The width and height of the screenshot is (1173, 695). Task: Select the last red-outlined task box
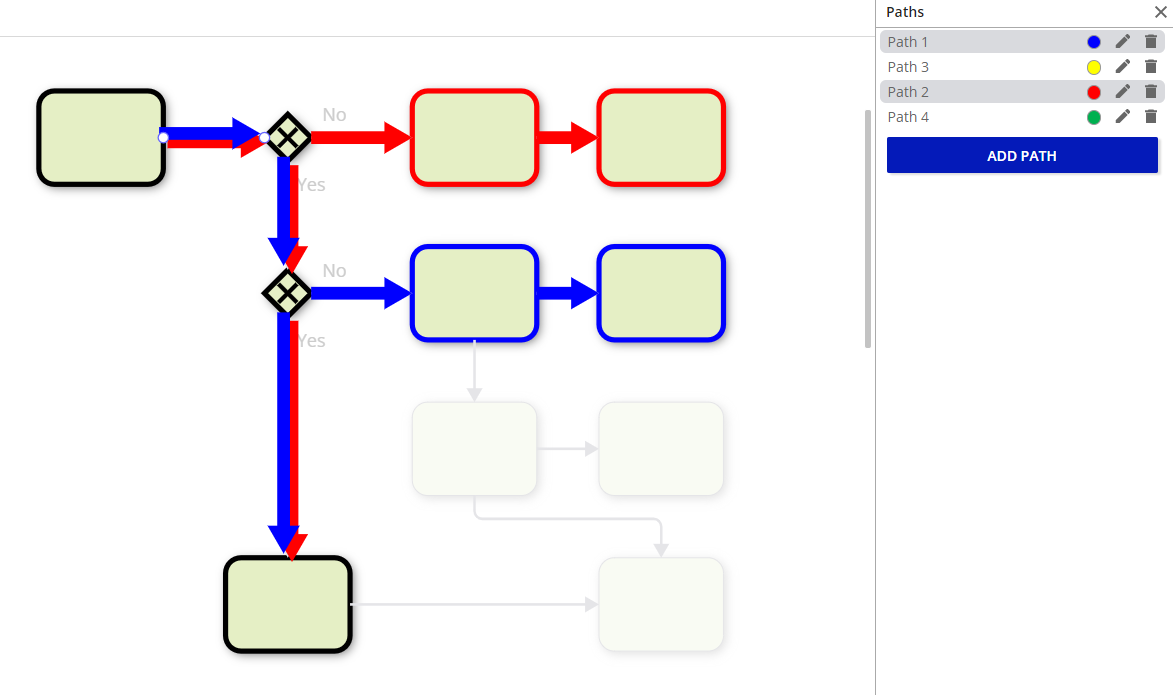661,137
